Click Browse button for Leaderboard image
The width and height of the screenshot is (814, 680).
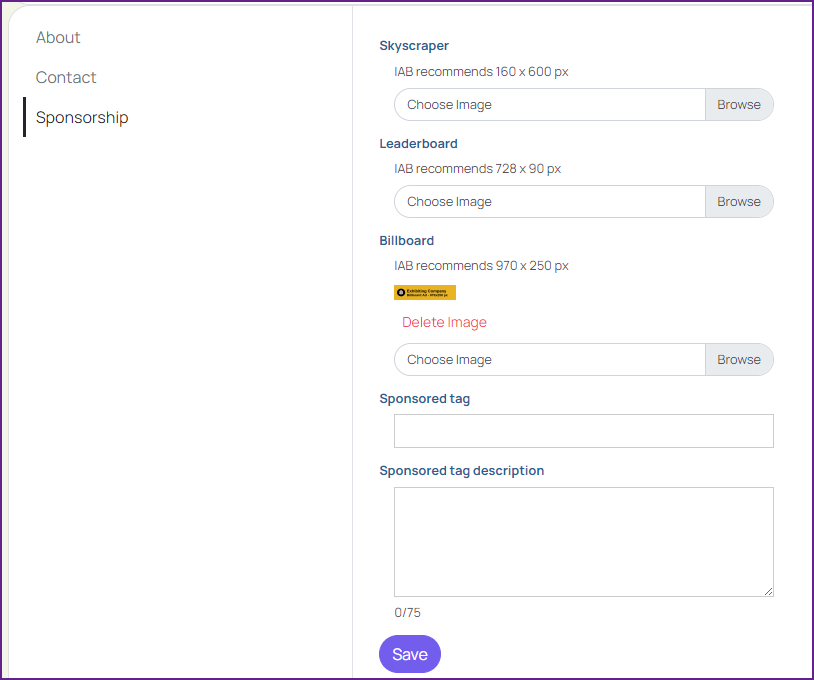pos(739,201)
